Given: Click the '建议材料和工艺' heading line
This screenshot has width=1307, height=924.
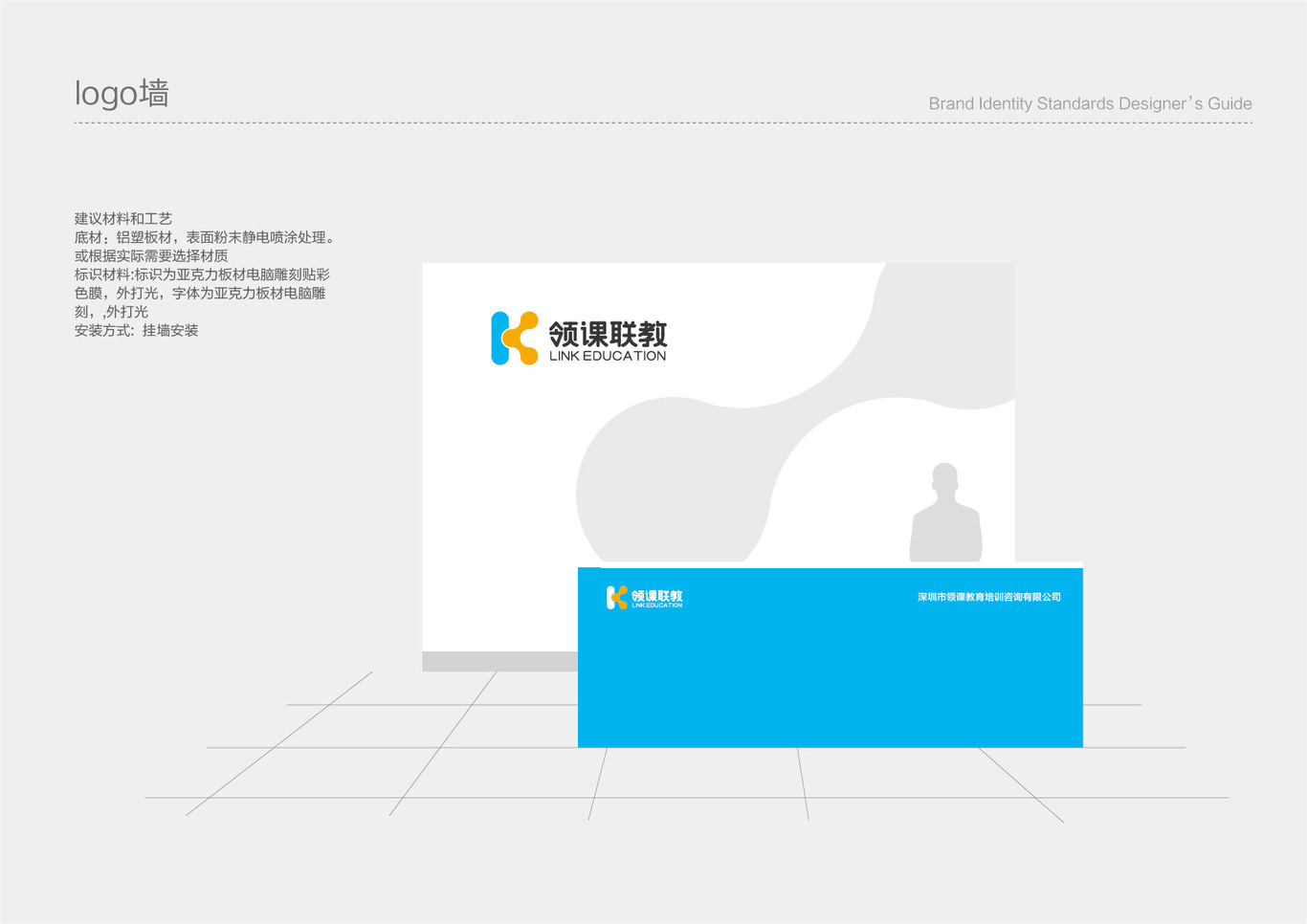Looking at the screenshot, I should (123, 219).
